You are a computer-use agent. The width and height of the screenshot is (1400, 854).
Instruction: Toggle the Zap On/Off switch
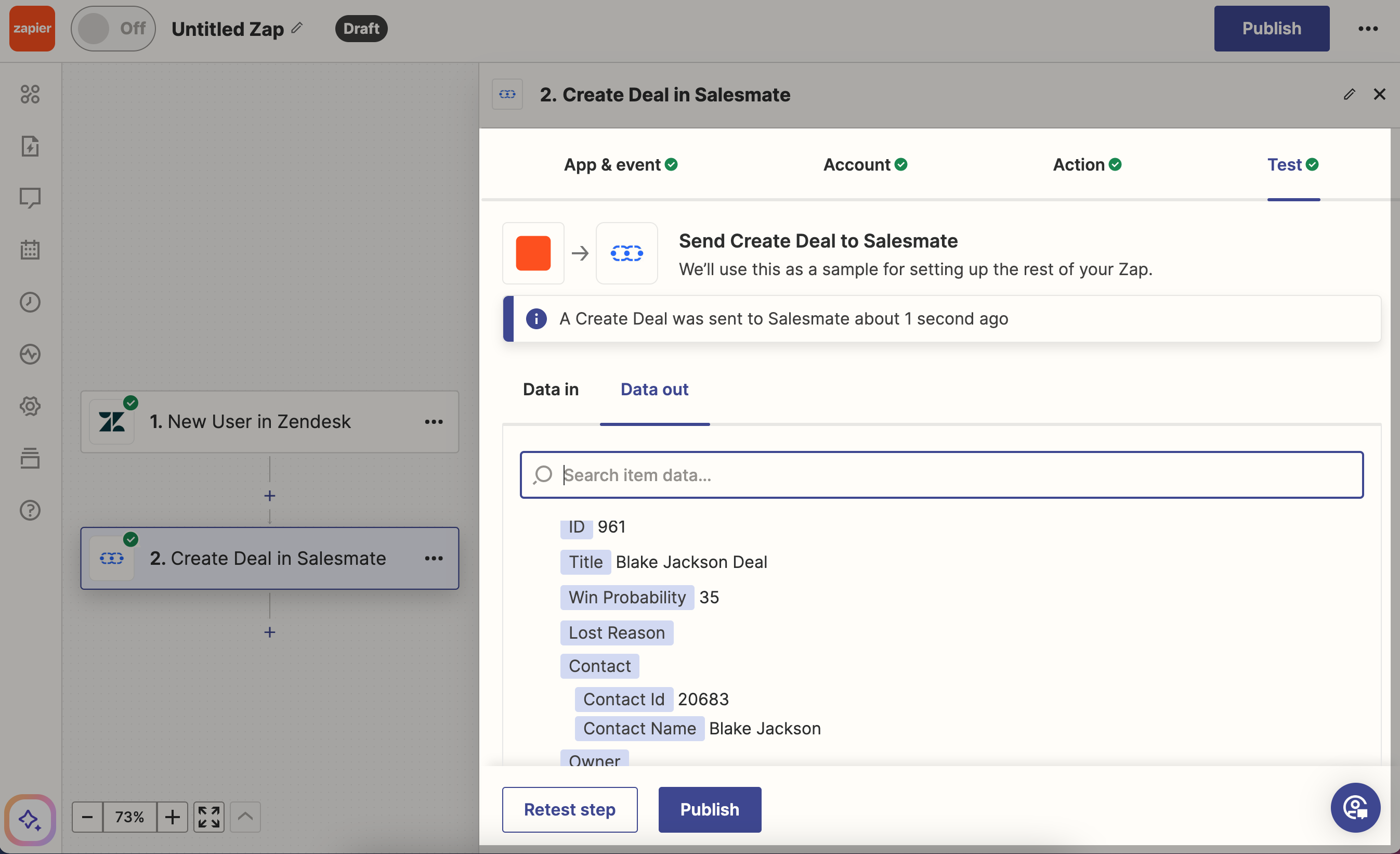pyautogui.click(x=113, y=29)
